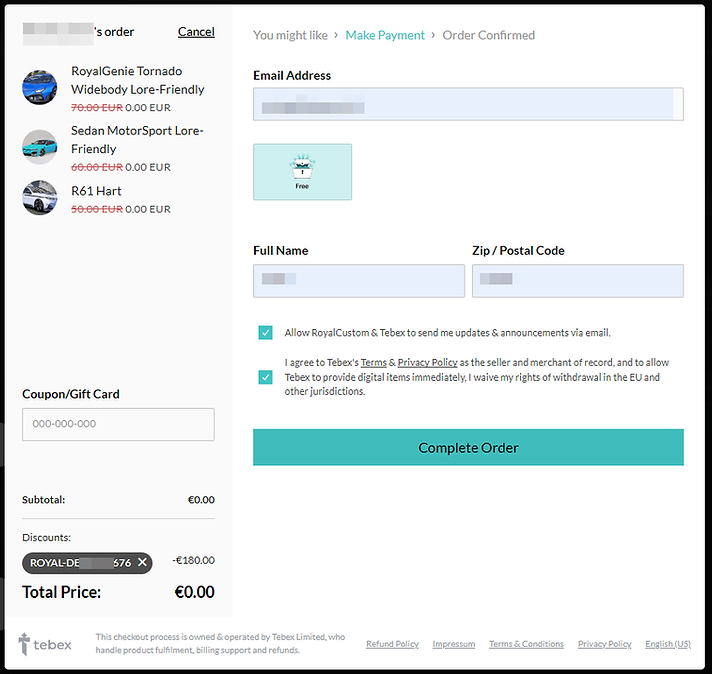Focus the Zip / Postal Code field
Screen dimensions: 712x674
click(x=578, y=281)
